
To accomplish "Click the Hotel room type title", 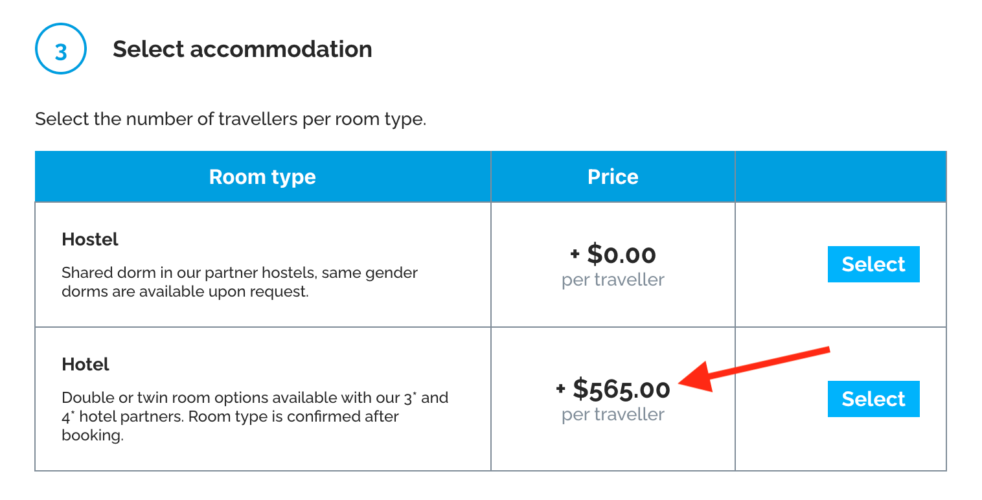I will [x=85, y=364].
